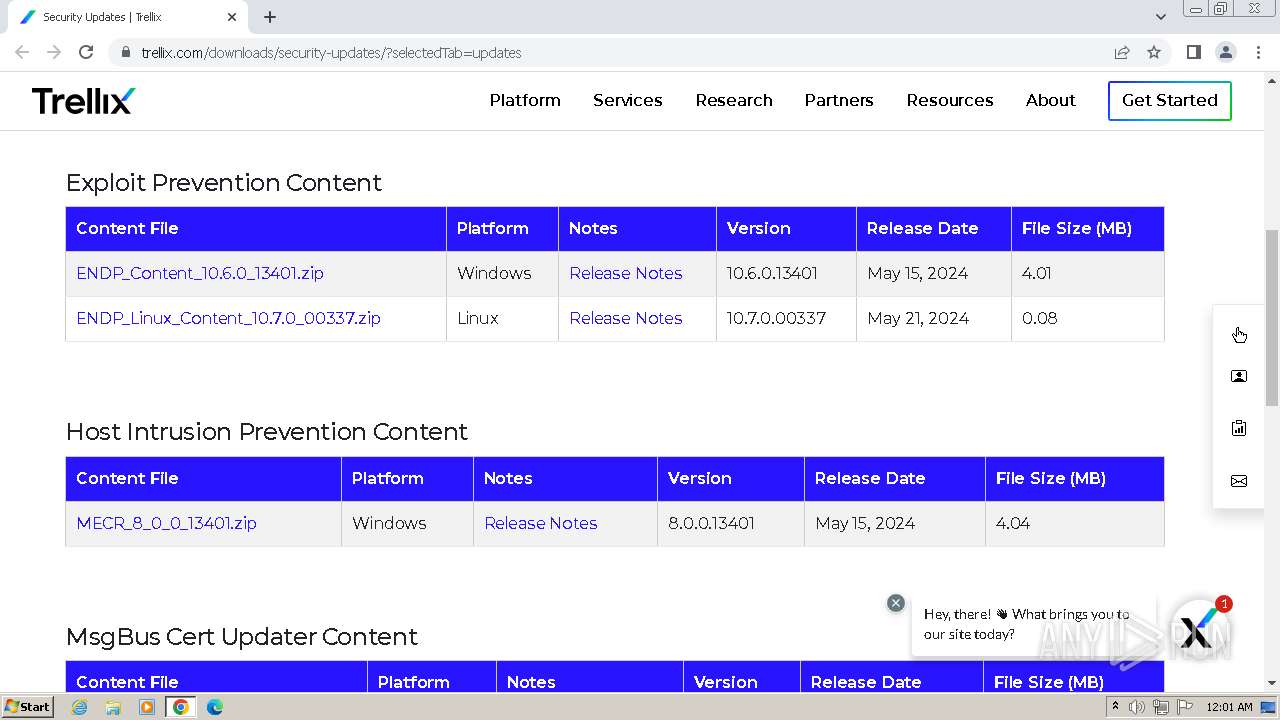
Task: Launch Internet Explorer from taskbar
Action: point(80,707)
